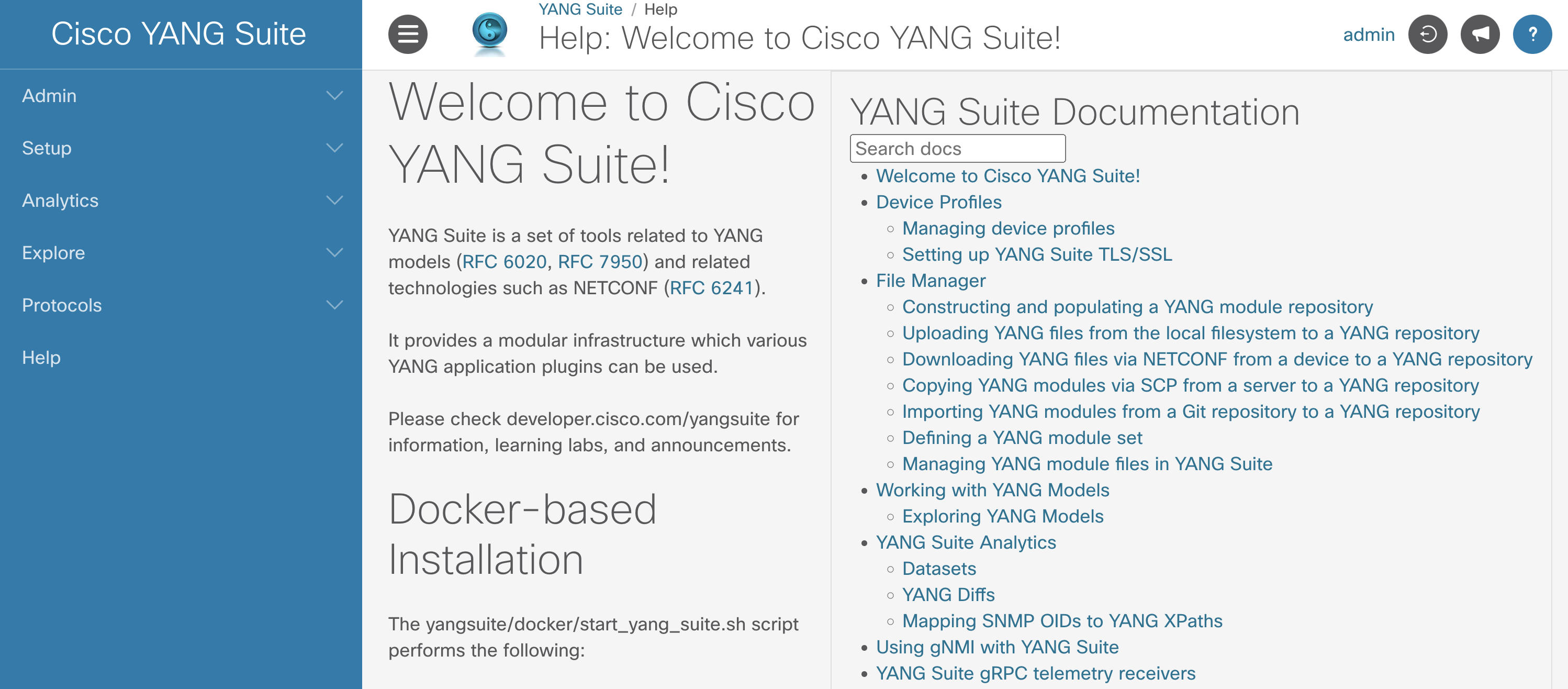
Task: Open the hamburger navigation menu
Action: [408, 34]
